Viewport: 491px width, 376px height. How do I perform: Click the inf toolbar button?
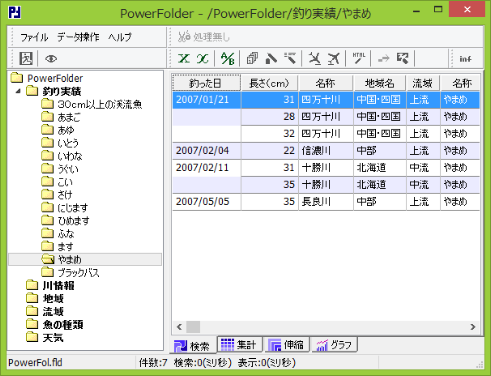coord(465,59)
